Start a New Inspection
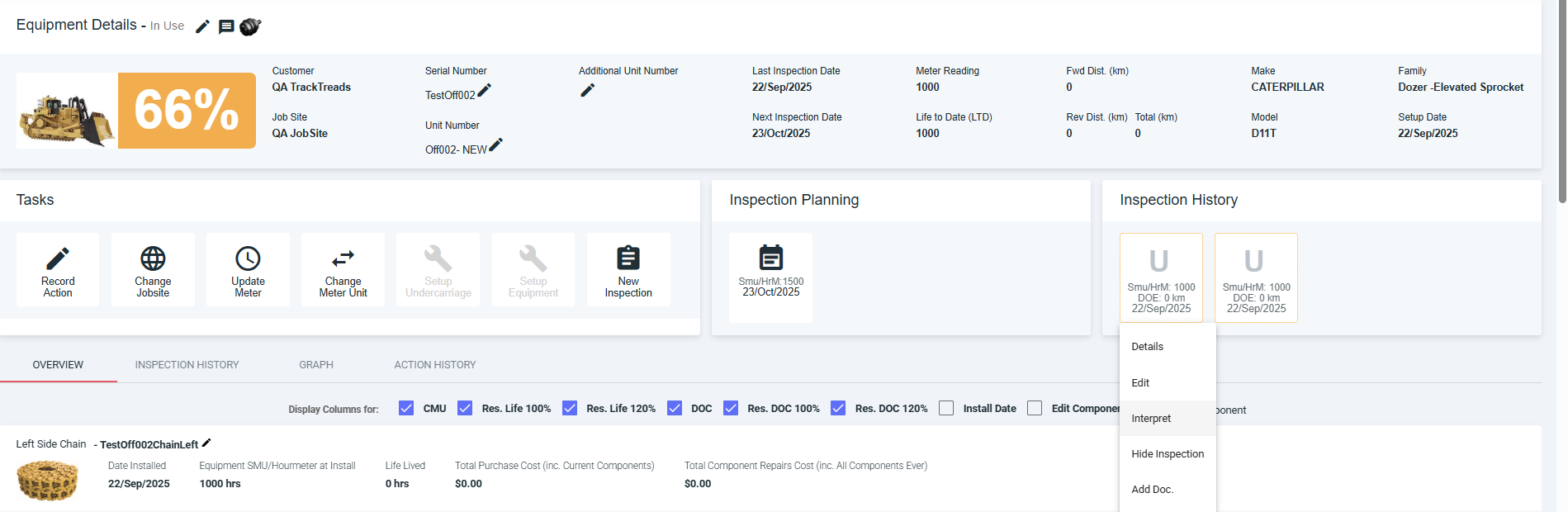Image resolution: width=1568 pixels, height=512 pixels. 628,270
